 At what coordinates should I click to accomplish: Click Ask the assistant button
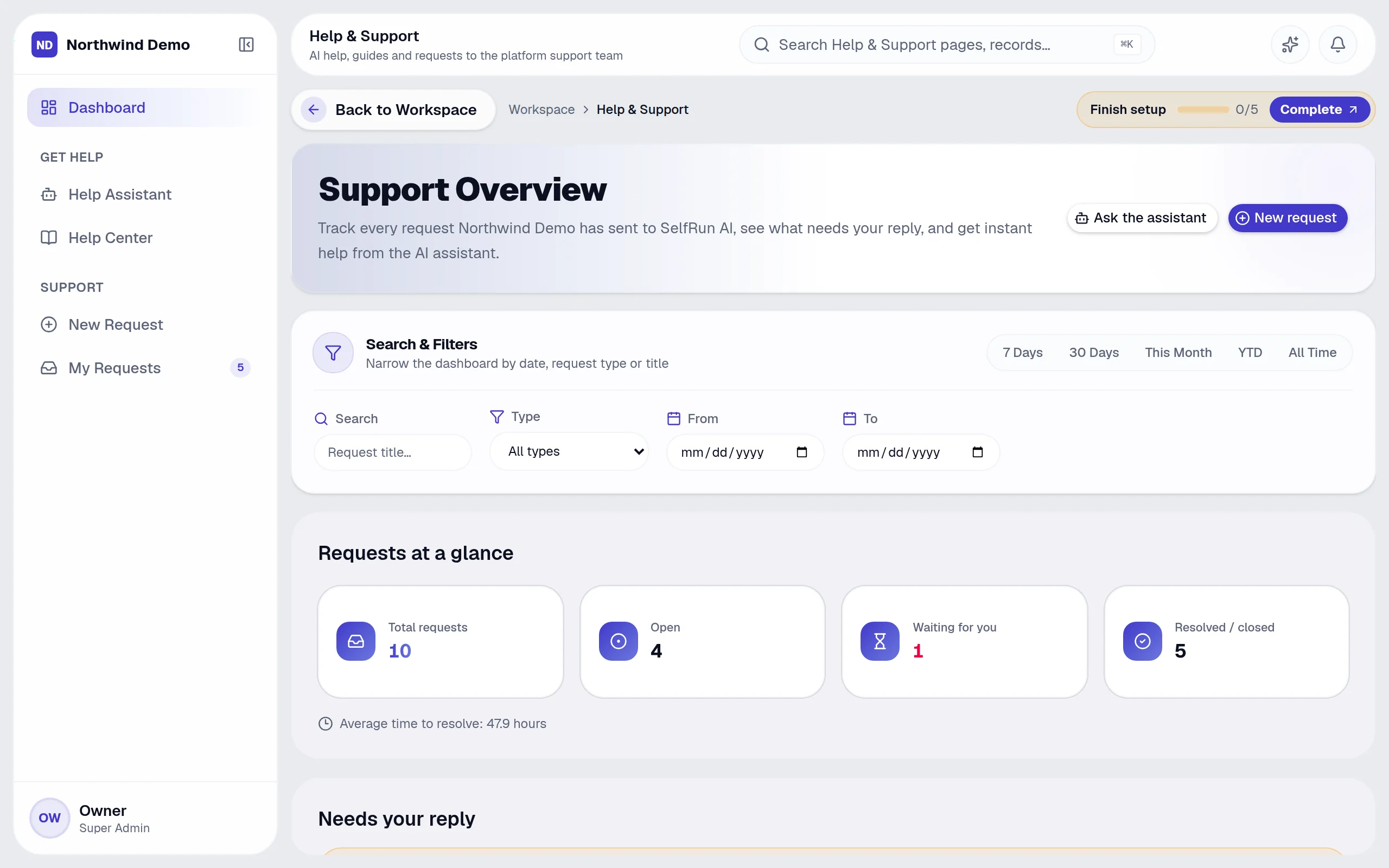click(x=1142, y=218)
